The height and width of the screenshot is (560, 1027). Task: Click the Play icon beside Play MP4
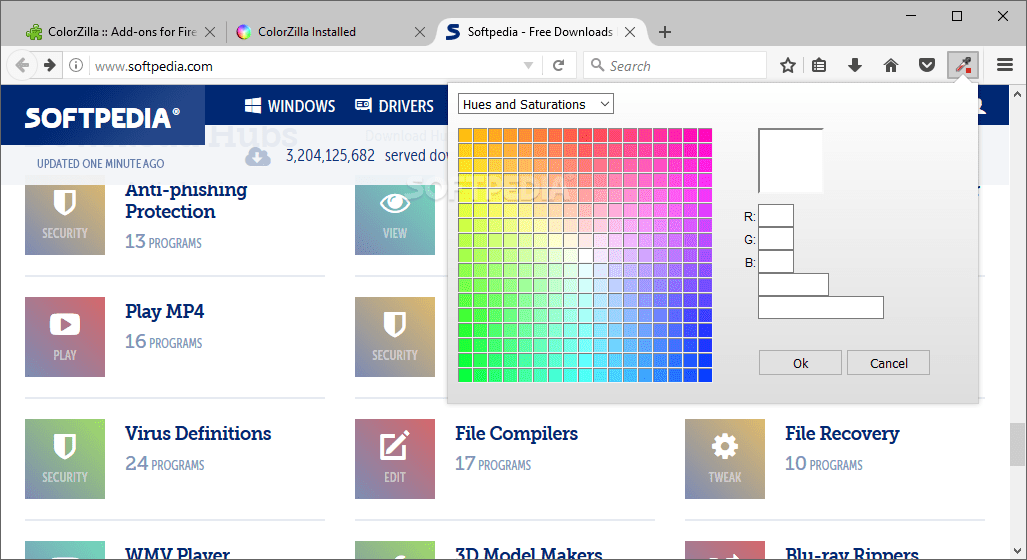coord(65,337)
